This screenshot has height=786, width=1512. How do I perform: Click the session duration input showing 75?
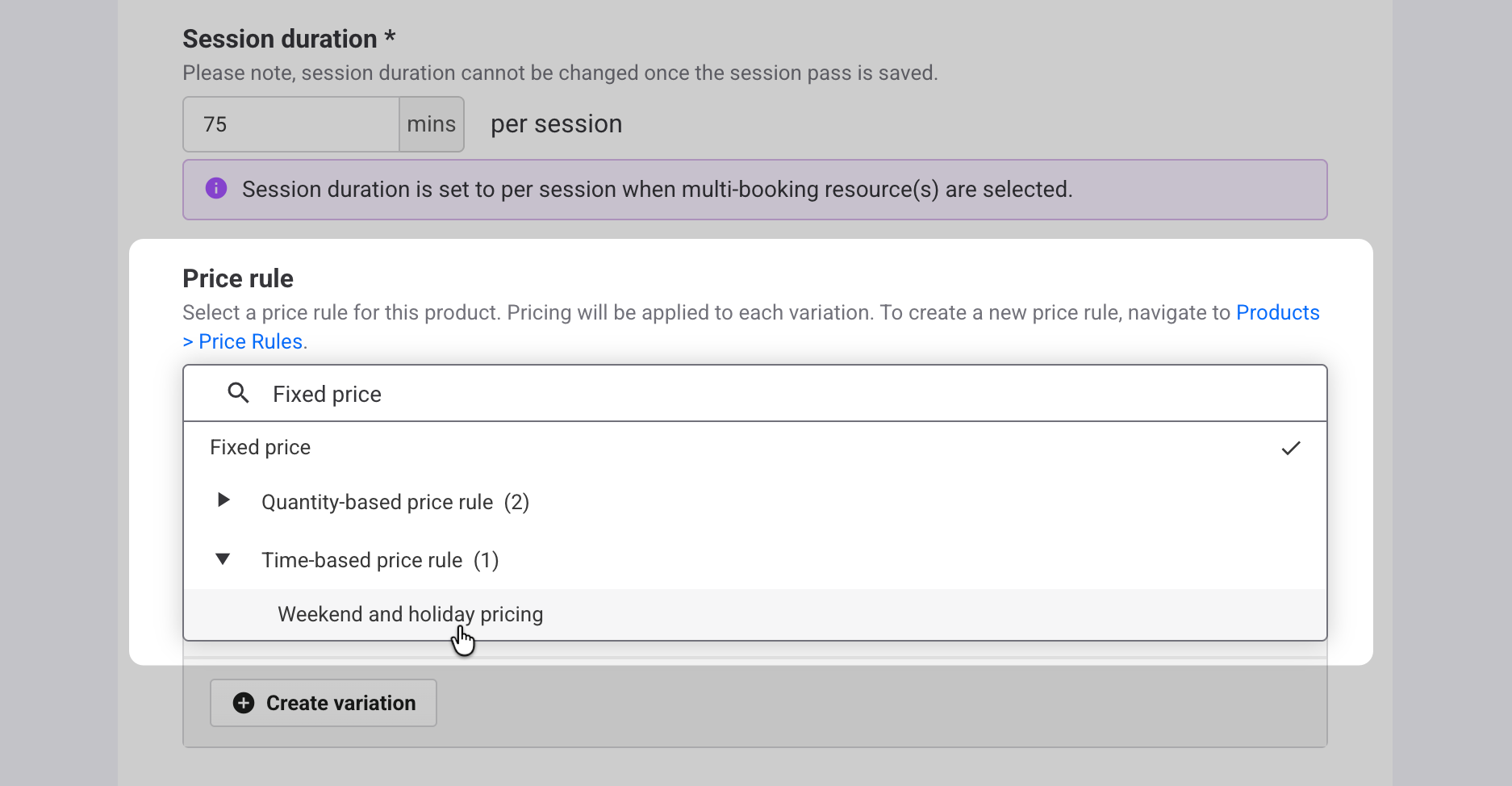[291, 124]
